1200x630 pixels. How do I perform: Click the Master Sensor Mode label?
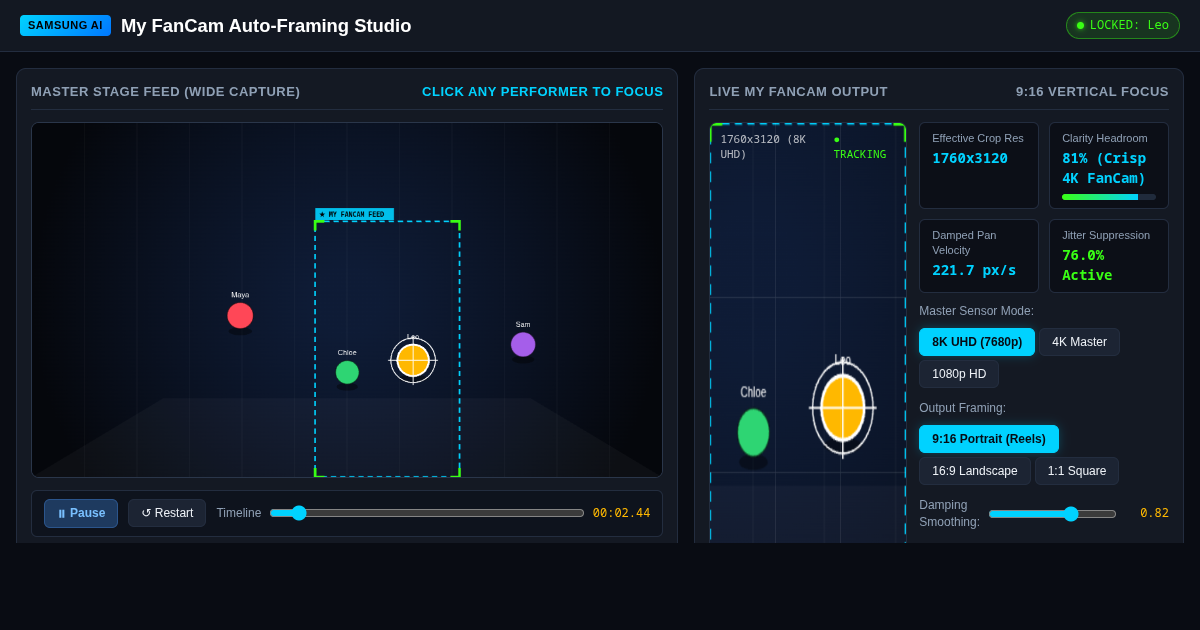[976, 311]
